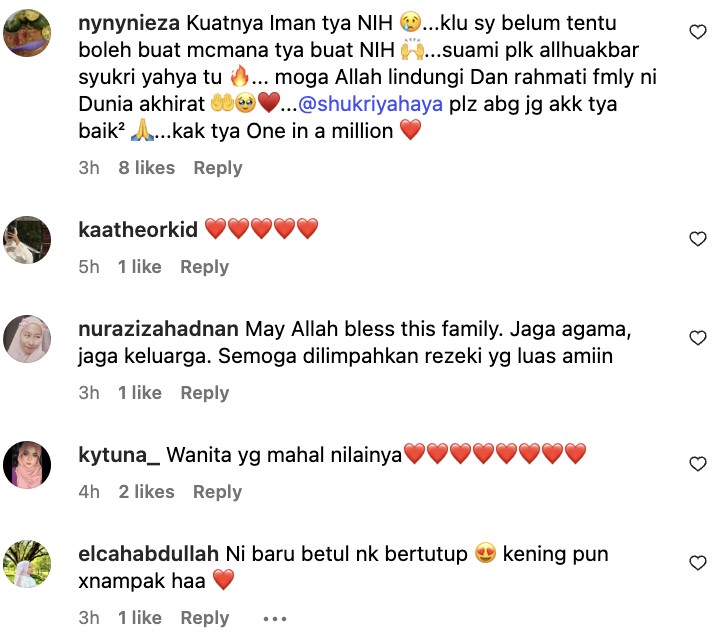The image size is (722, 636).
Task: Tap heart icon on kytuna_ comment
Action: click(698, 464)
